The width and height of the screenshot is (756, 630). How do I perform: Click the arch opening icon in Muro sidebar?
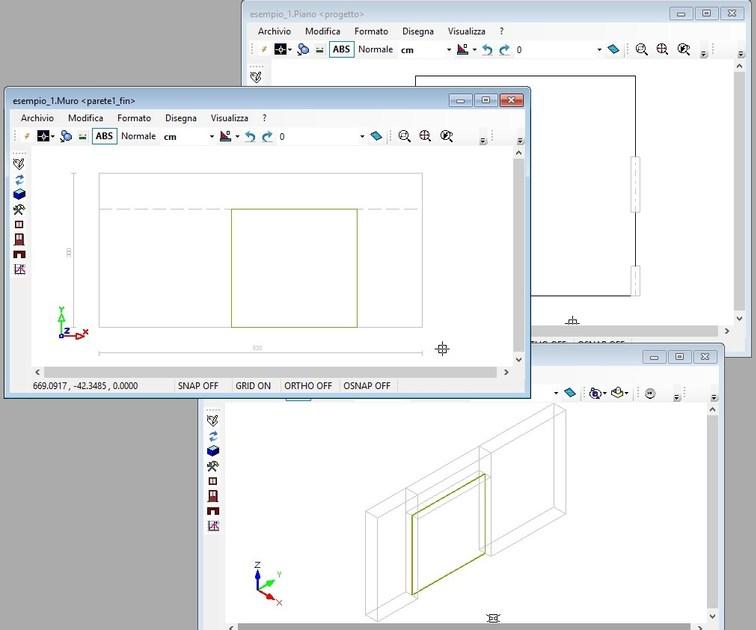click(19, 254)
